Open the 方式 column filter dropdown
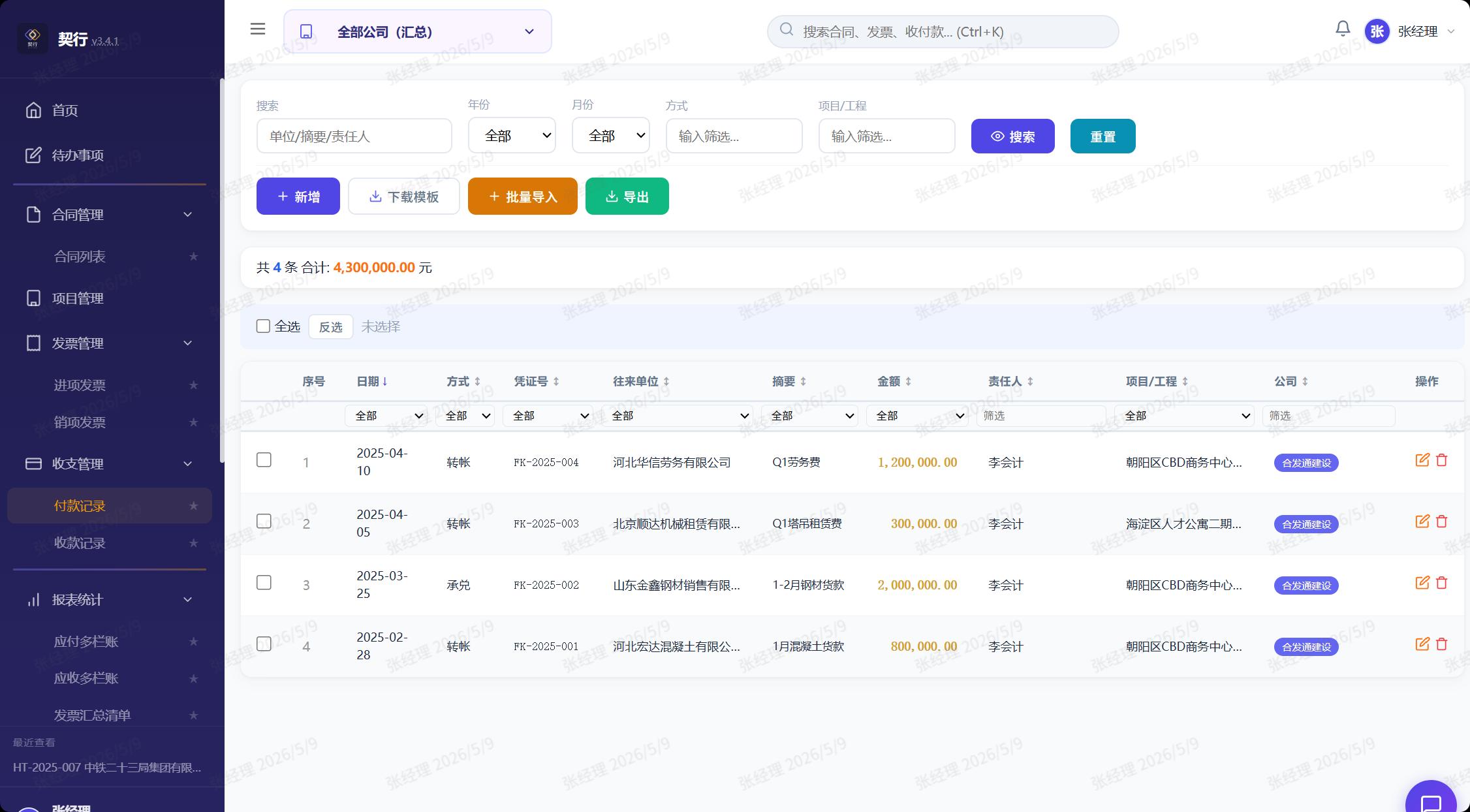 pyautogui.click(x=465, y=416)
